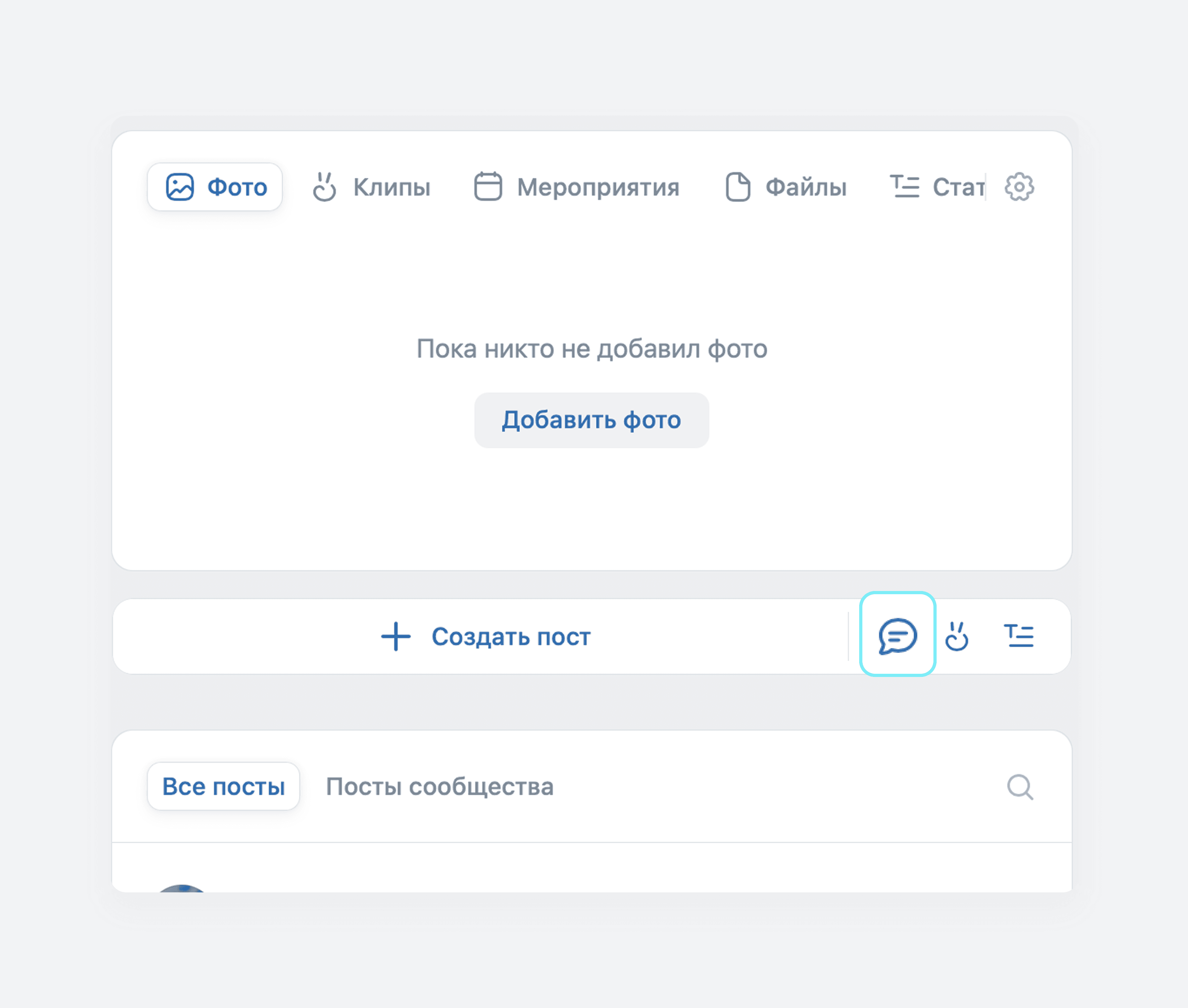
Task: Click the chat bubble icon in post bar
Action: click(897, 636)
